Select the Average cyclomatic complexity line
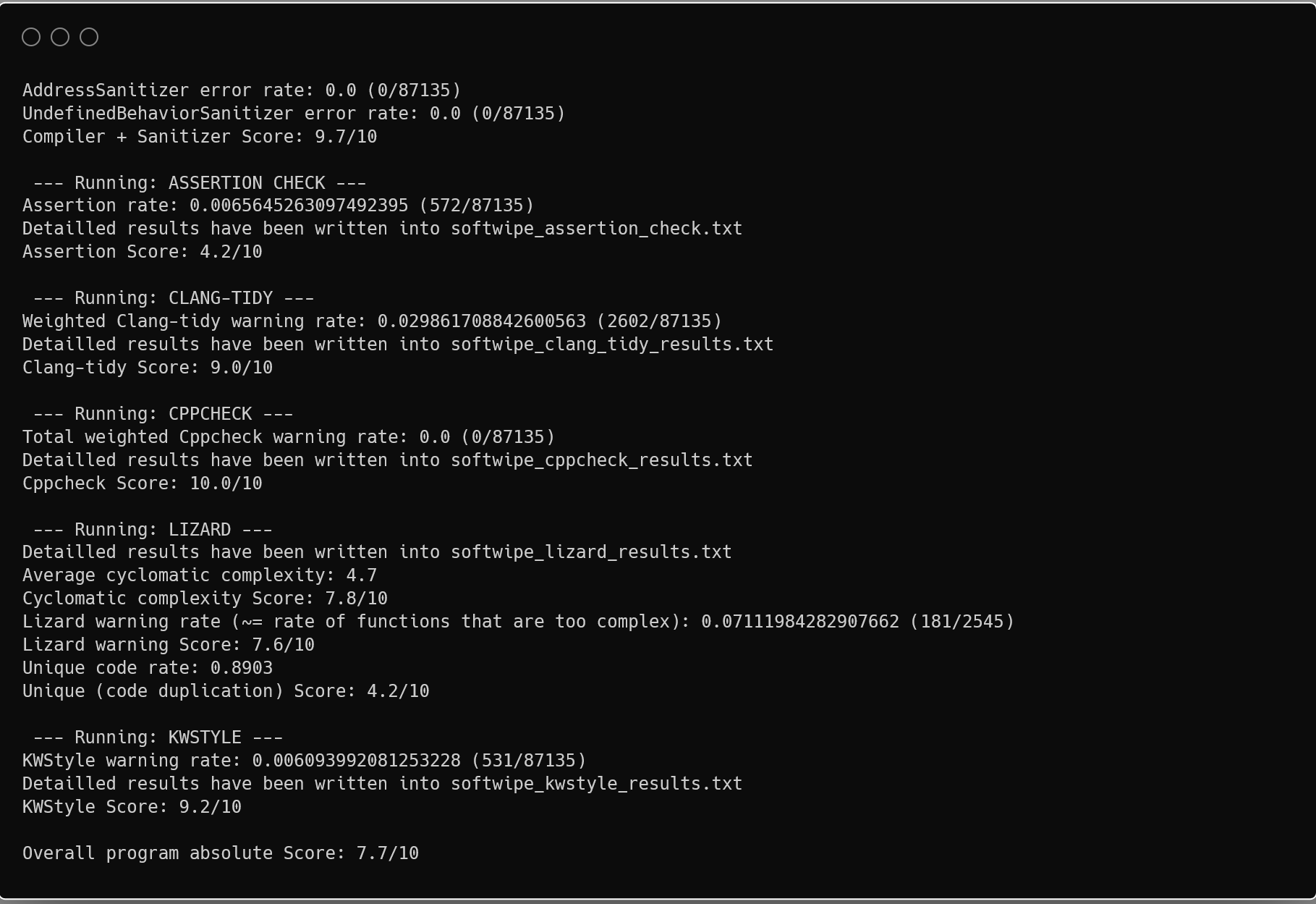The image size is (1316, 904). 199,575
